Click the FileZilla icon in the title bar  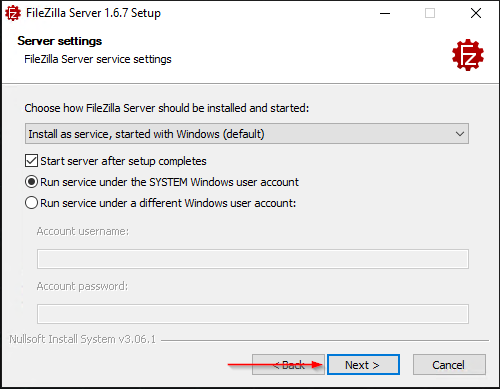[x=13, y=13]
